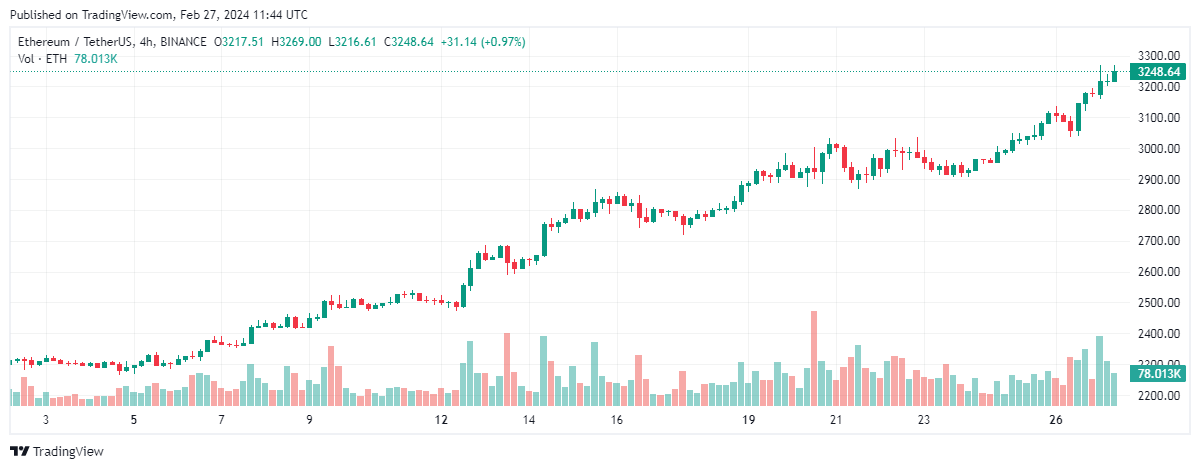Click the 3000.00 price axis label

coord(1158,148)
